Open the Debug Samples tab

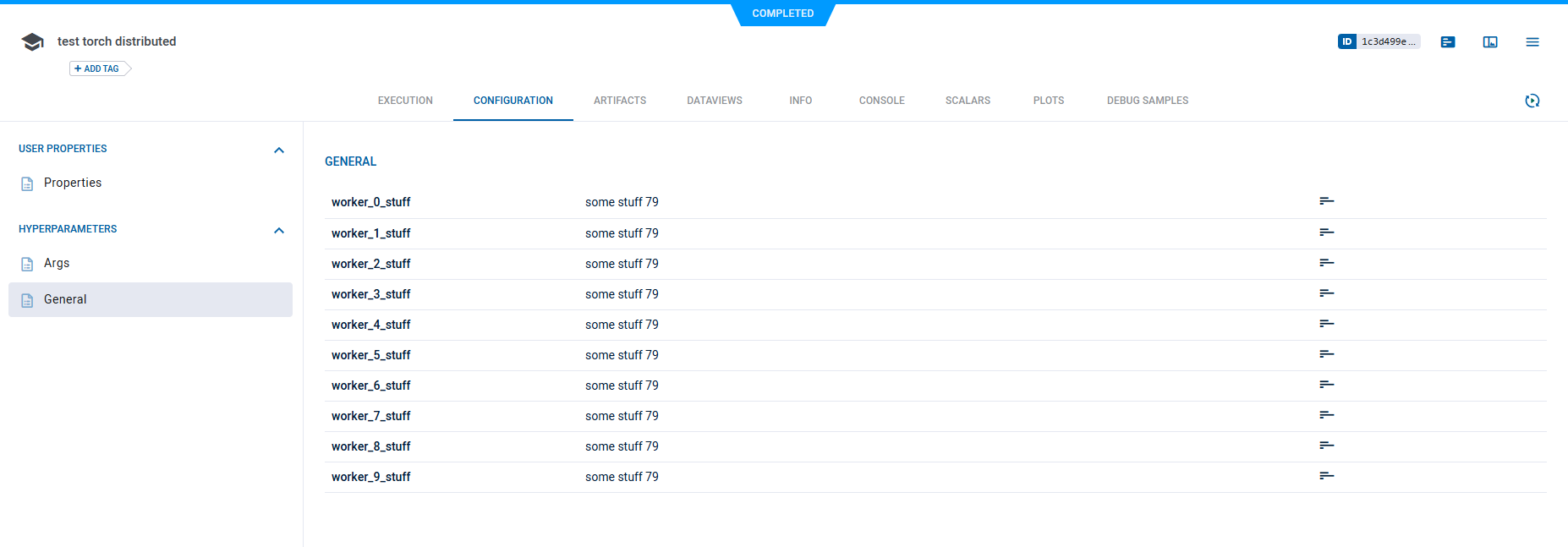[1147, 101]
